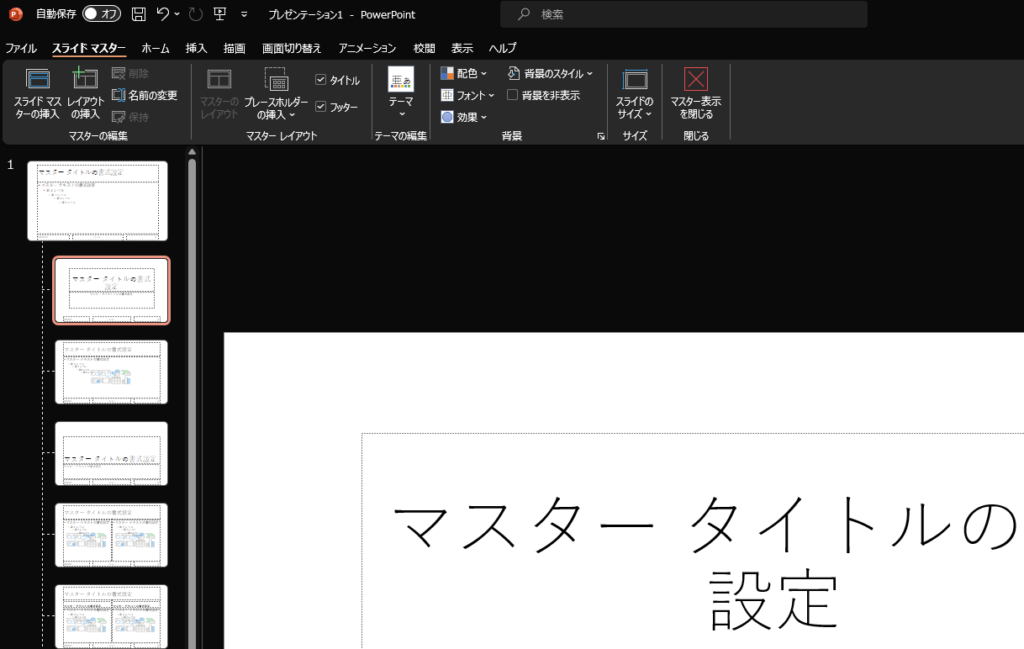
Task: Uncheck the タイトル checkbox
Action: 321,80
